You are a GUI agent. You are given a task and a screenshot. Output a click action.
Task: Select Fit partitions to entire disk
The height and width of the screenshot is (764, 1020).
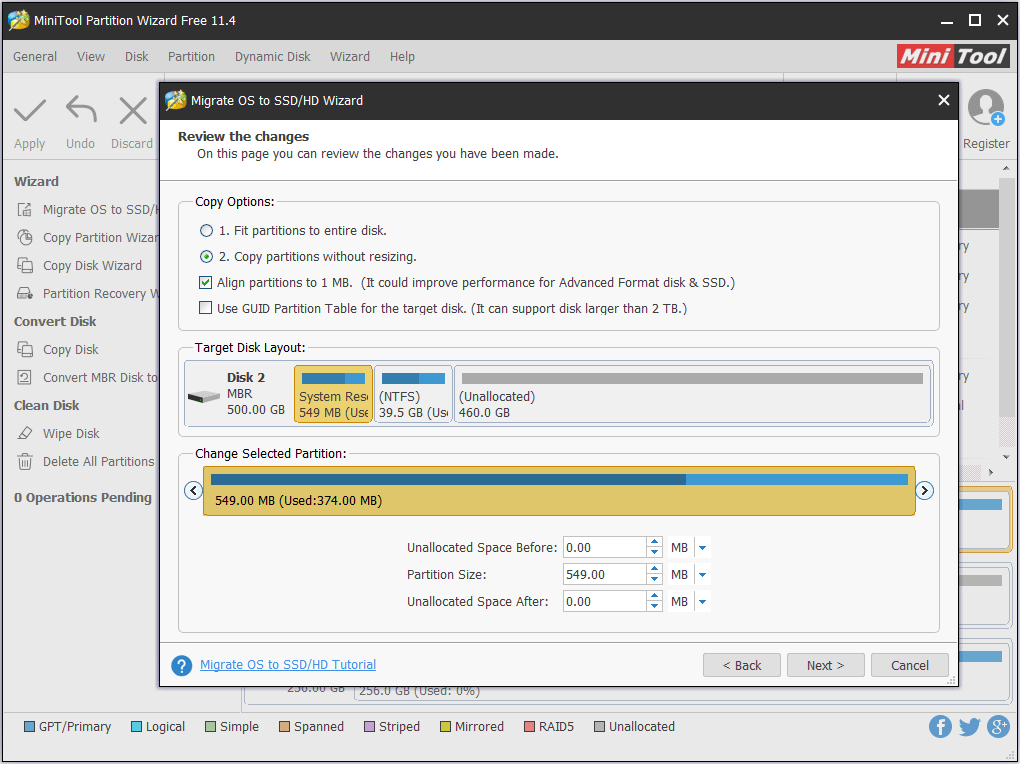[207, 231]
